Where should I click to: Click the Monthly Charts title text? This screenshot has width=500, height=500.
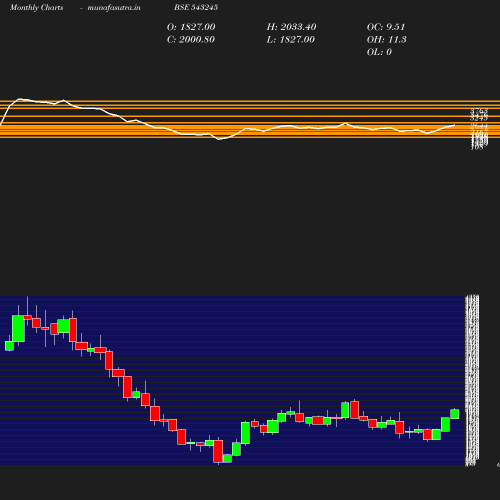[x=36, y=7]
